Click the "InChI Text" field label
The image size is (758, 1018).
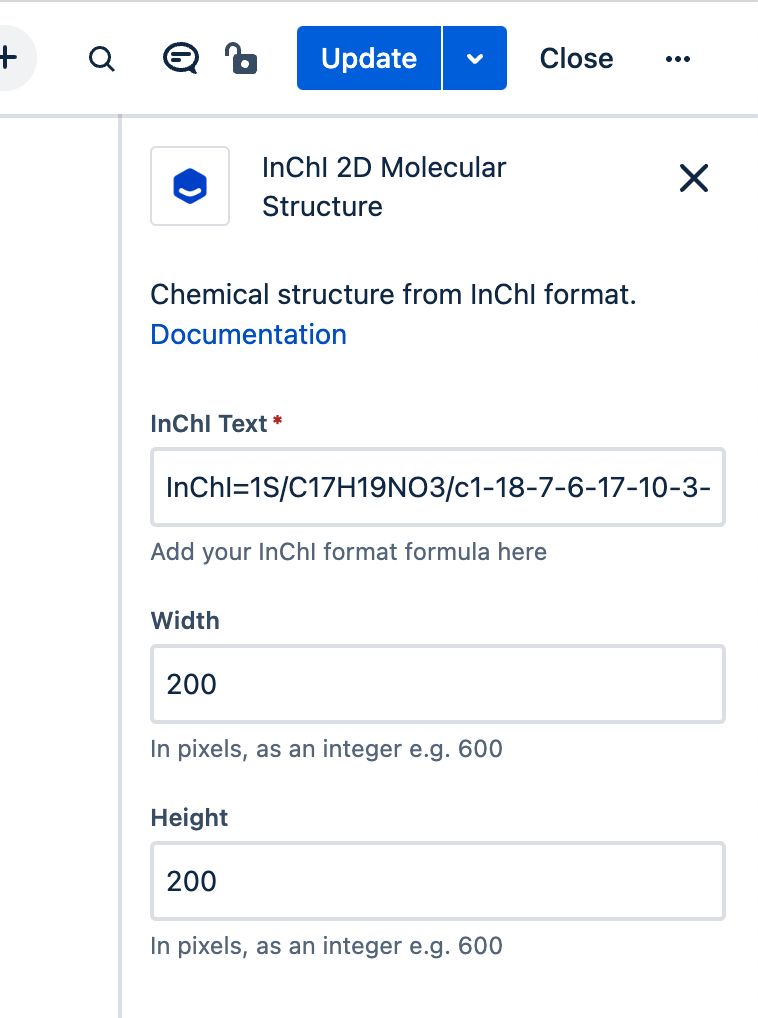click(209, 424)
